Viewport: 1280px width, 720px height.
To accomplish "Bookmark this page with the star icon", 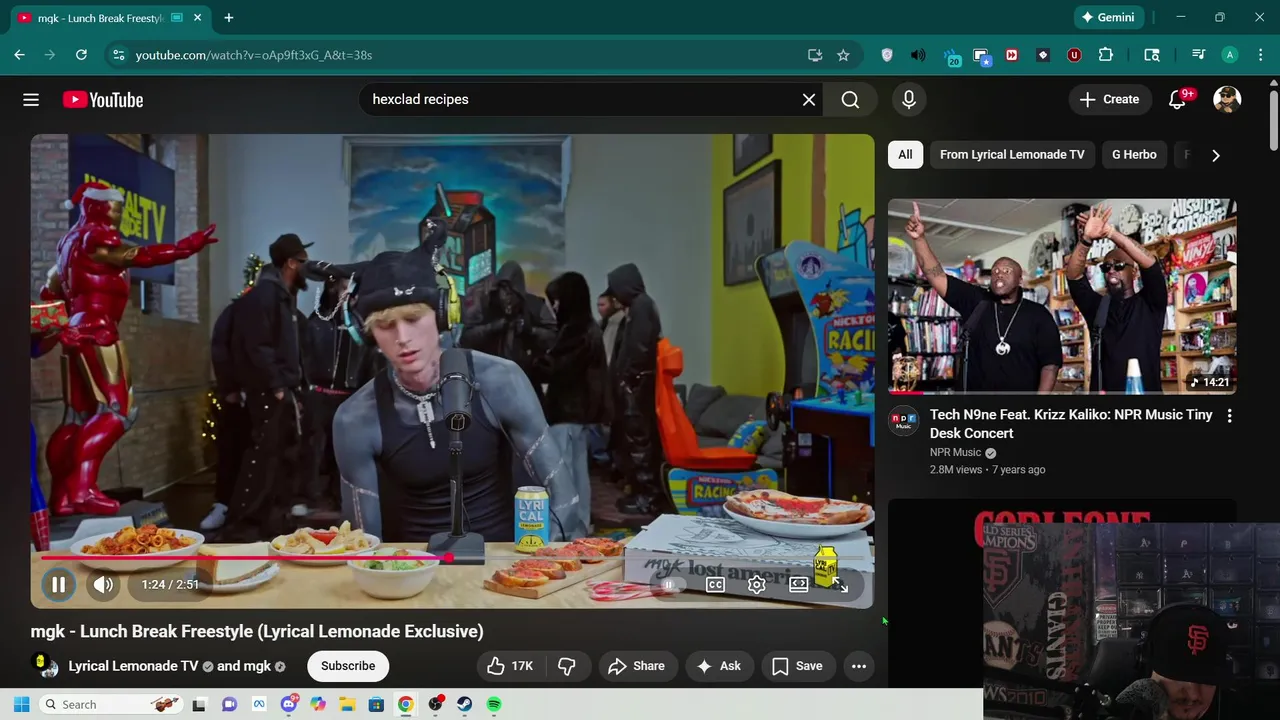I will tap(843, 55).
